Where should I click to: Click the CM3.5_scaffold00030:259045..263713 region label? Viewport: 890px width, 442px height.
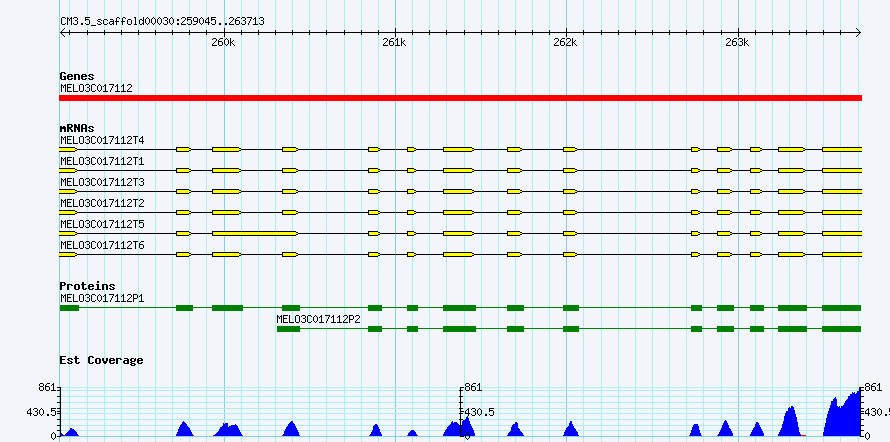coord(162,22)
